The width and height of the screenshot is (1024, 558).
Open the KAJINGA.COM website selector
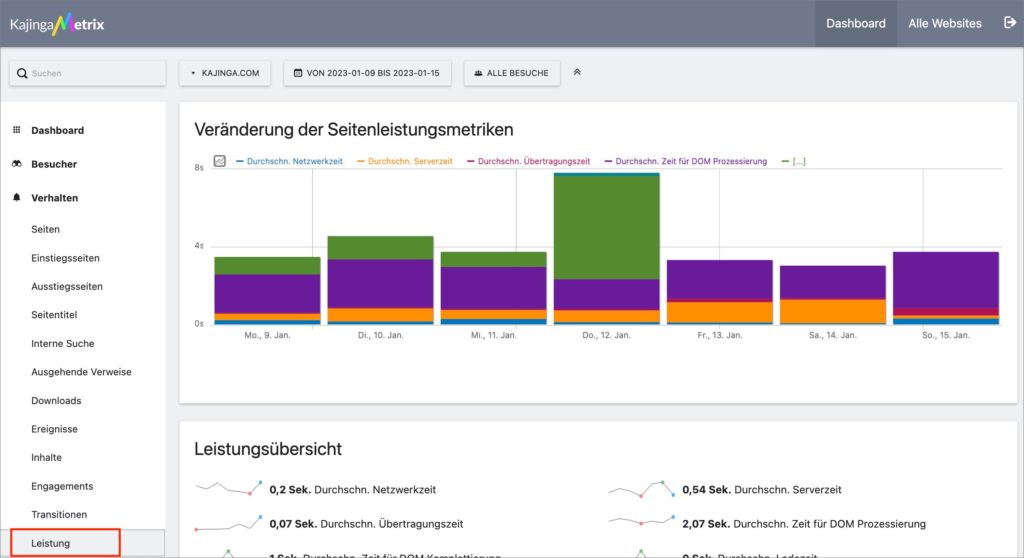(225, 73)
